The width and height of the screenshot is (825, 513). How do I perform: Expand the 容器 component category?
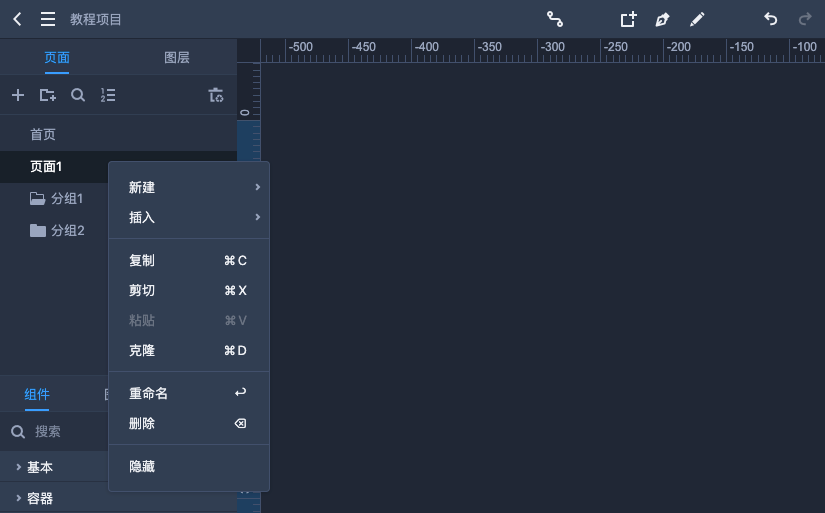pos(40,498)
